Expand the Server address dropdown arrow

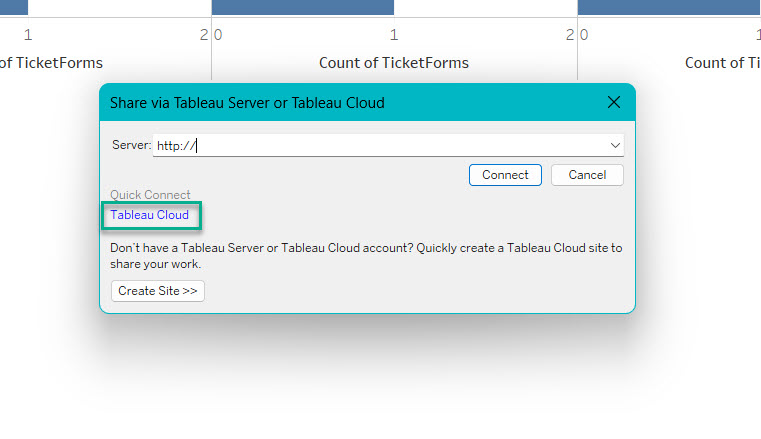click(x=615, y=145)
